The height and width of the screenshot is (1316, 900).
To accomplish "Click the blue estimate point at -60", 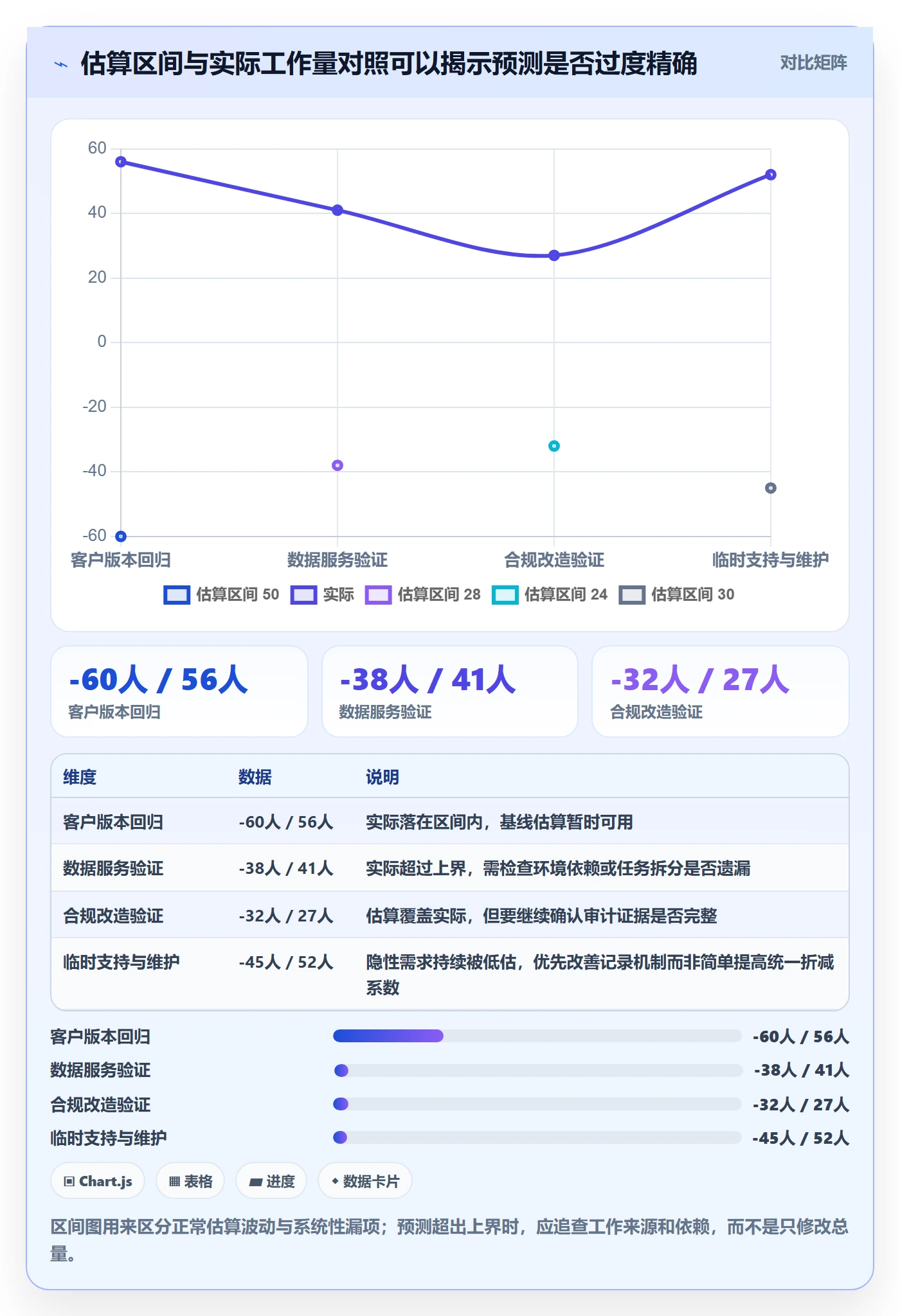I will pos(121,536).
